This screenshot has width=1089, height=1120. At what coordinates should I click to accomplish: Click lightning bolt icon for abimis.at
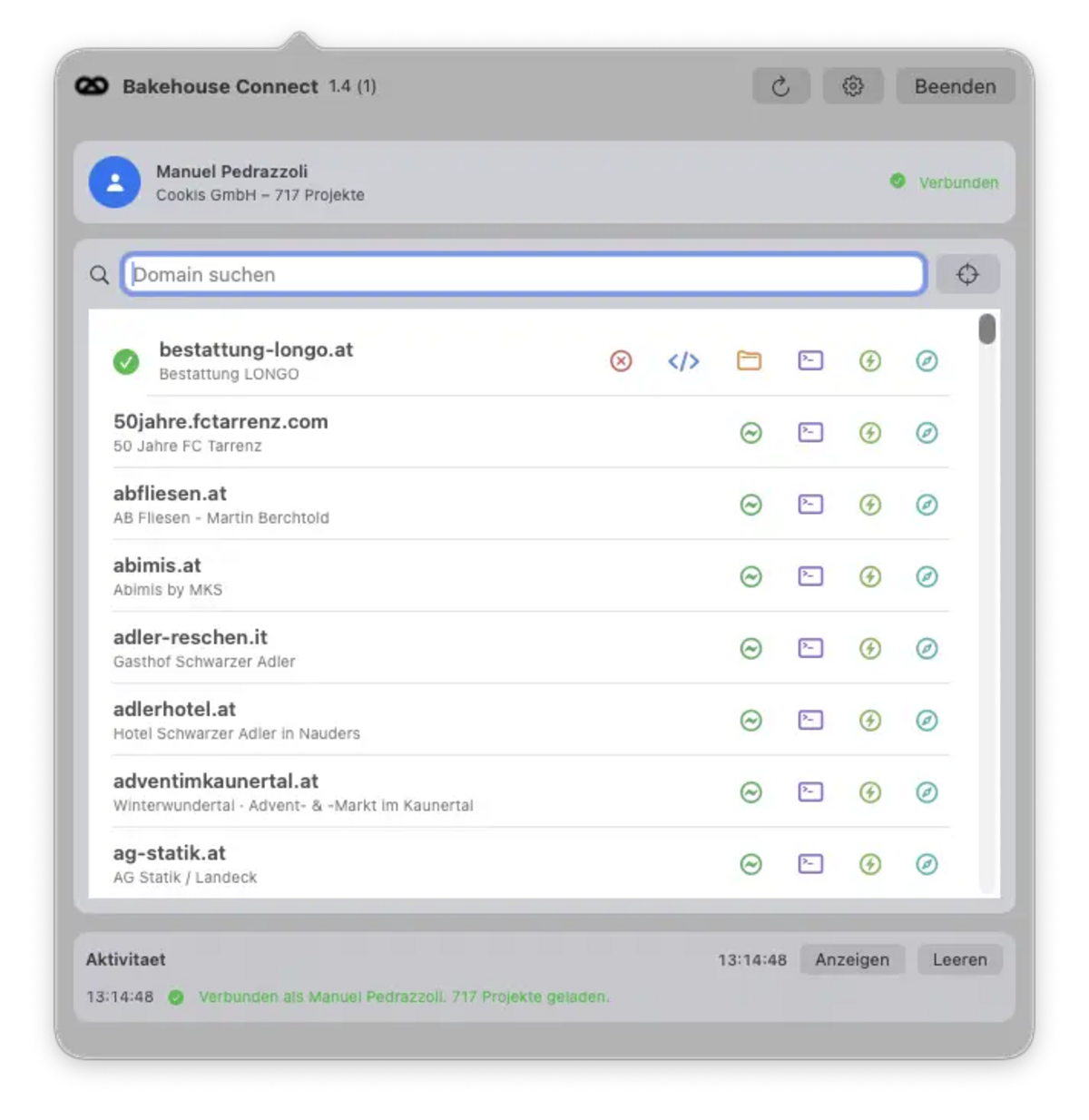click(x=870, y=576)
